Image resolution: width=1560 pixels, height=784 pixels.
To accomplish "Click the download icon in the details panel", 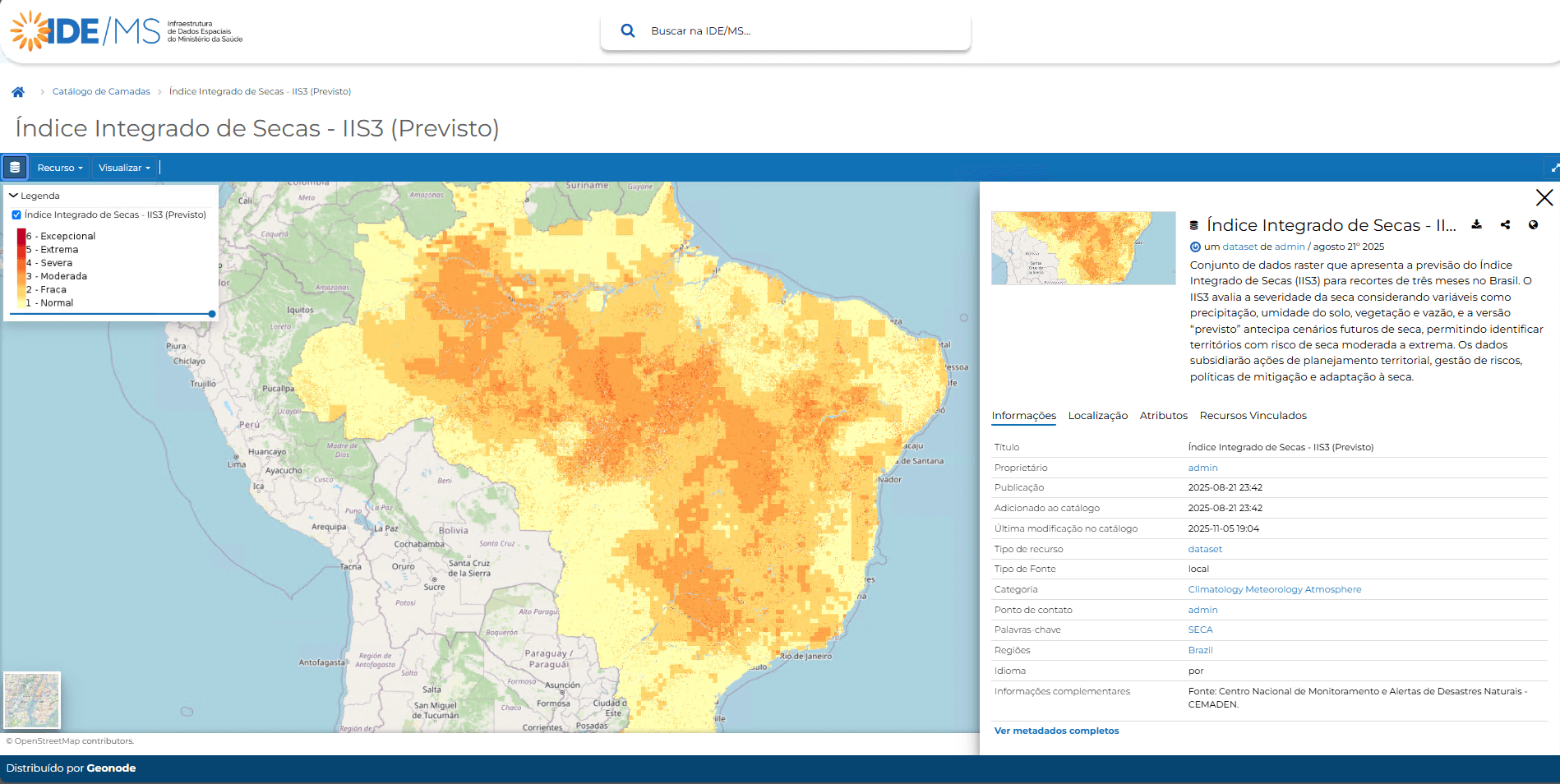I will point(1476,225).
